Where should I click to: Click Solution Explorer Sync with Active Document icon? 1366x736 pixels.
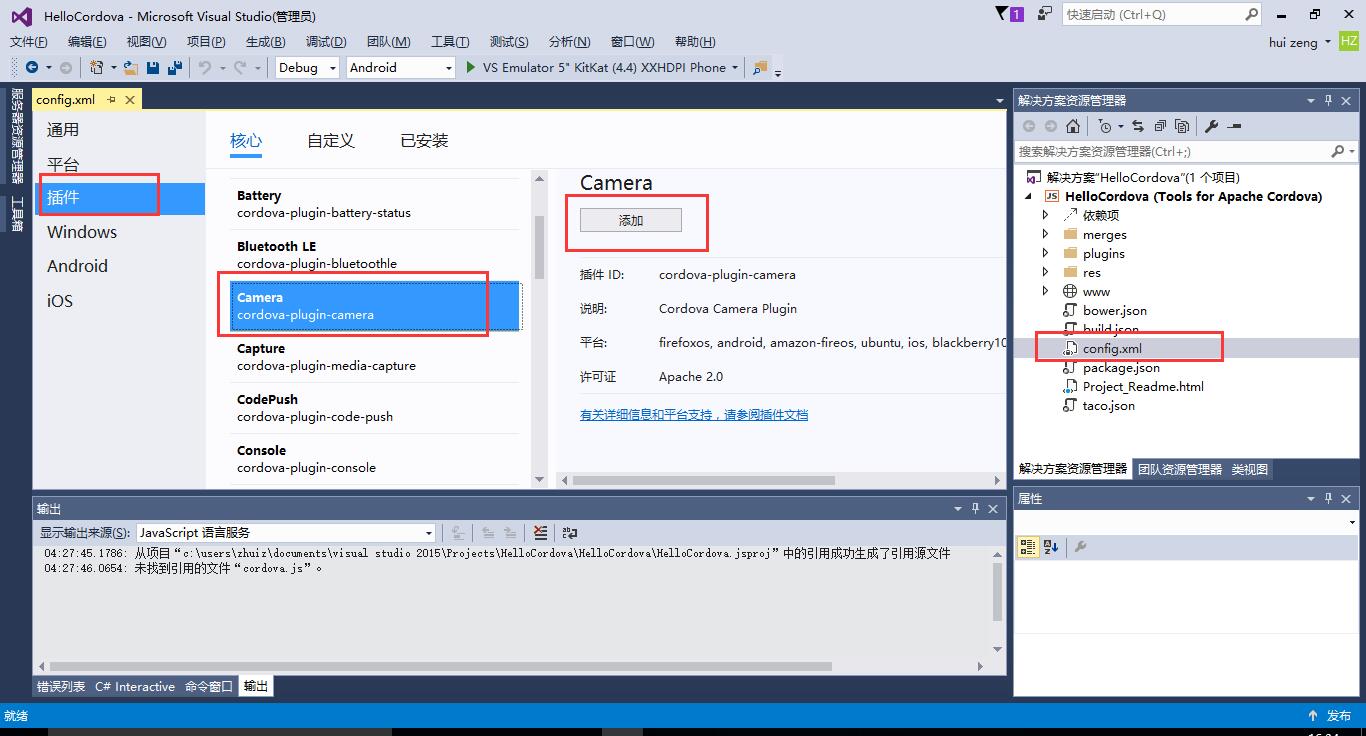pos(1138,126)
